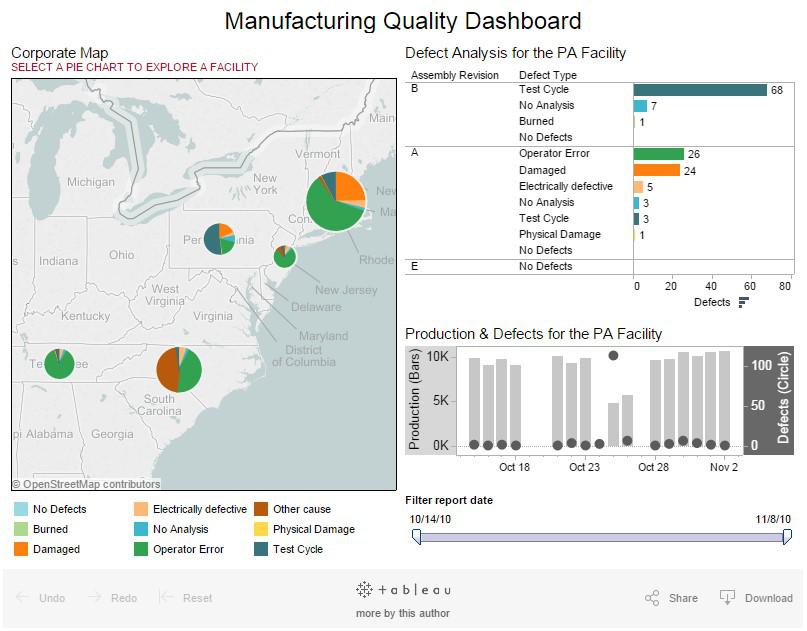Select the Tennessee pie chart
Screen dimensions: 807x631
[x=59, y=362]
